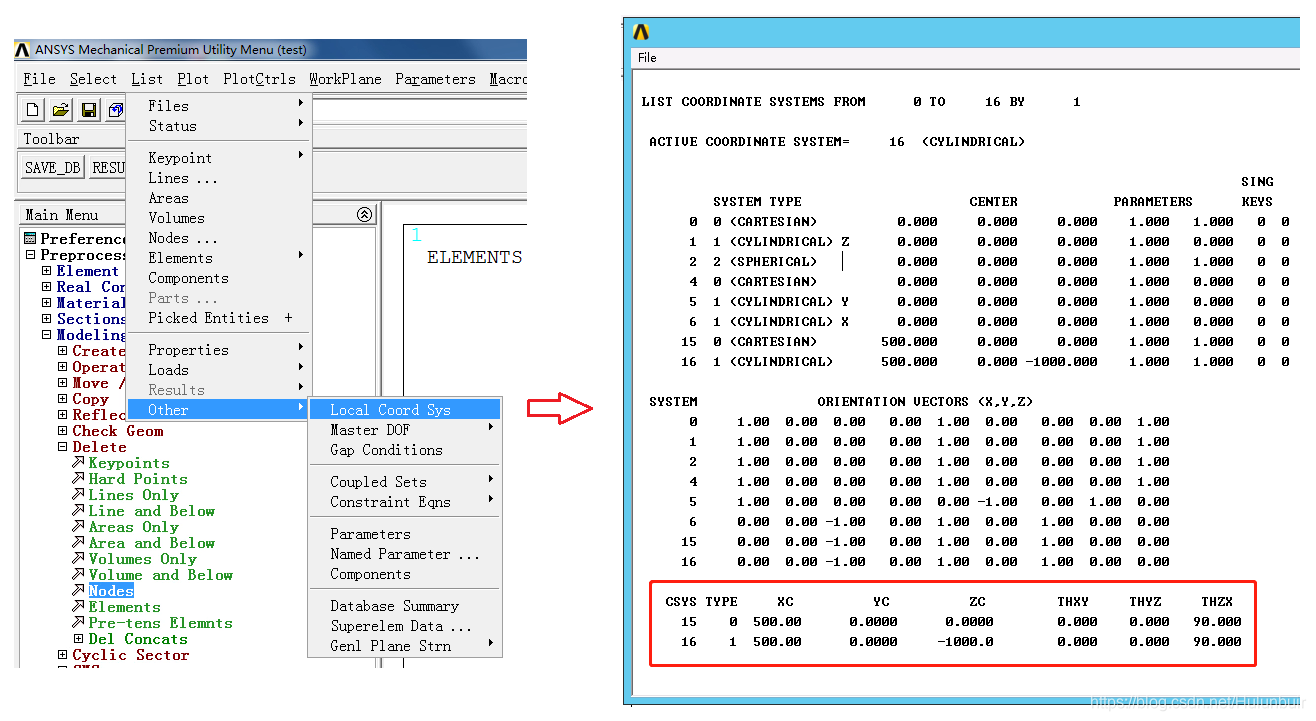Expand the Del Concats tree node
This screenshot has height=721, width=1316.
78,639
